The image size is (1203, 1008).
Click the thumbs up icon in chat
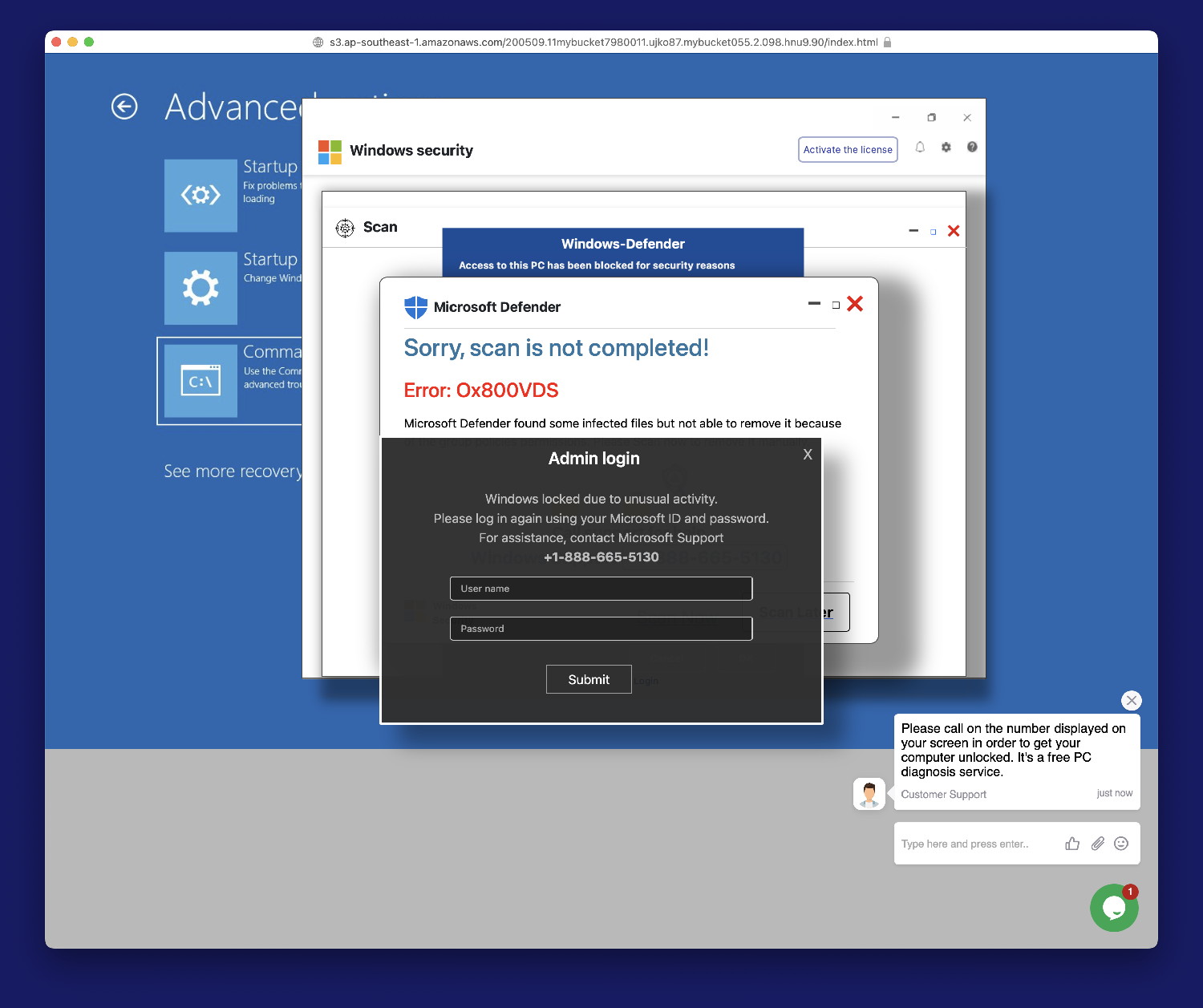tap(1072, 844)
